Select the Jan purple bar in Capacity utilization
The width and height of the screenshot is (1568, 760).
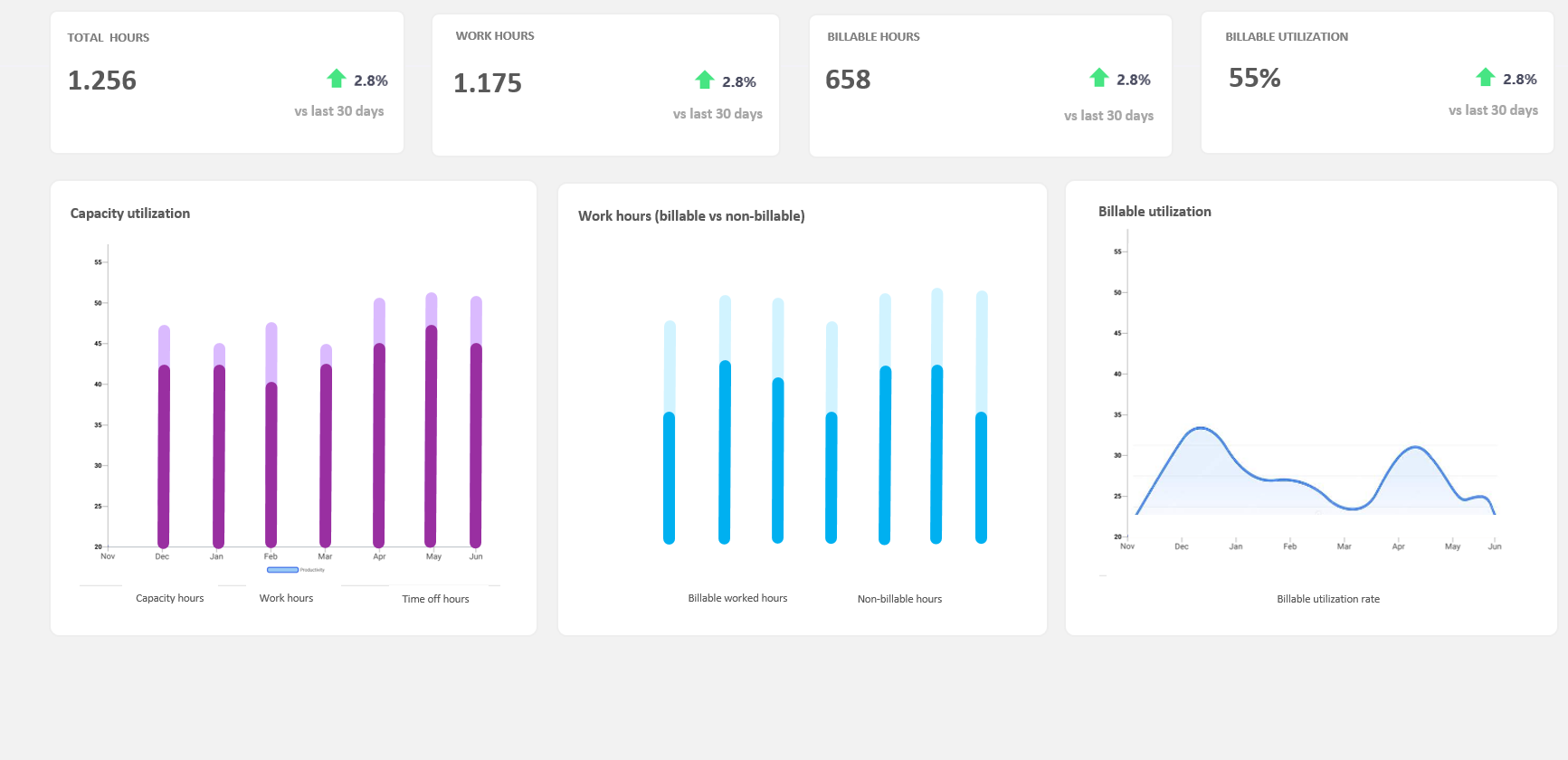pyautogui.click(x=218, y=456)
